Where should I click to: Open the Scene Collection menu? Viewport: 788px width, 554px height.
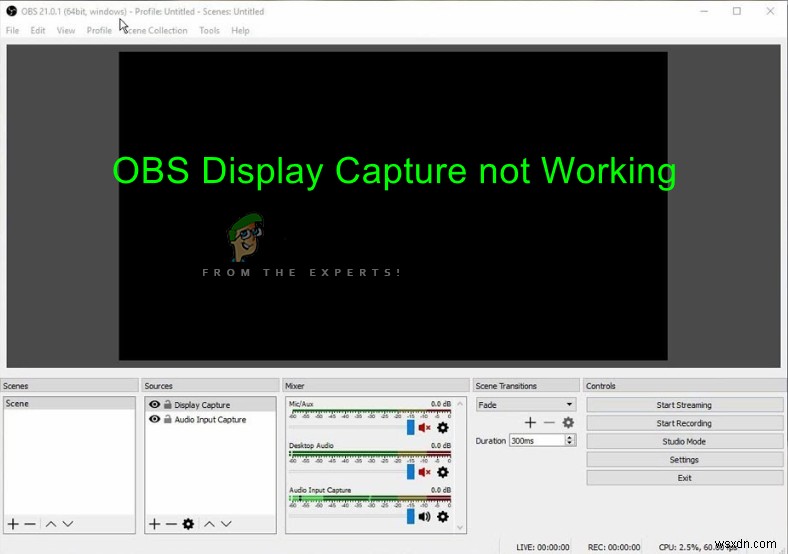pyautogui.click(x=155, y=30)
